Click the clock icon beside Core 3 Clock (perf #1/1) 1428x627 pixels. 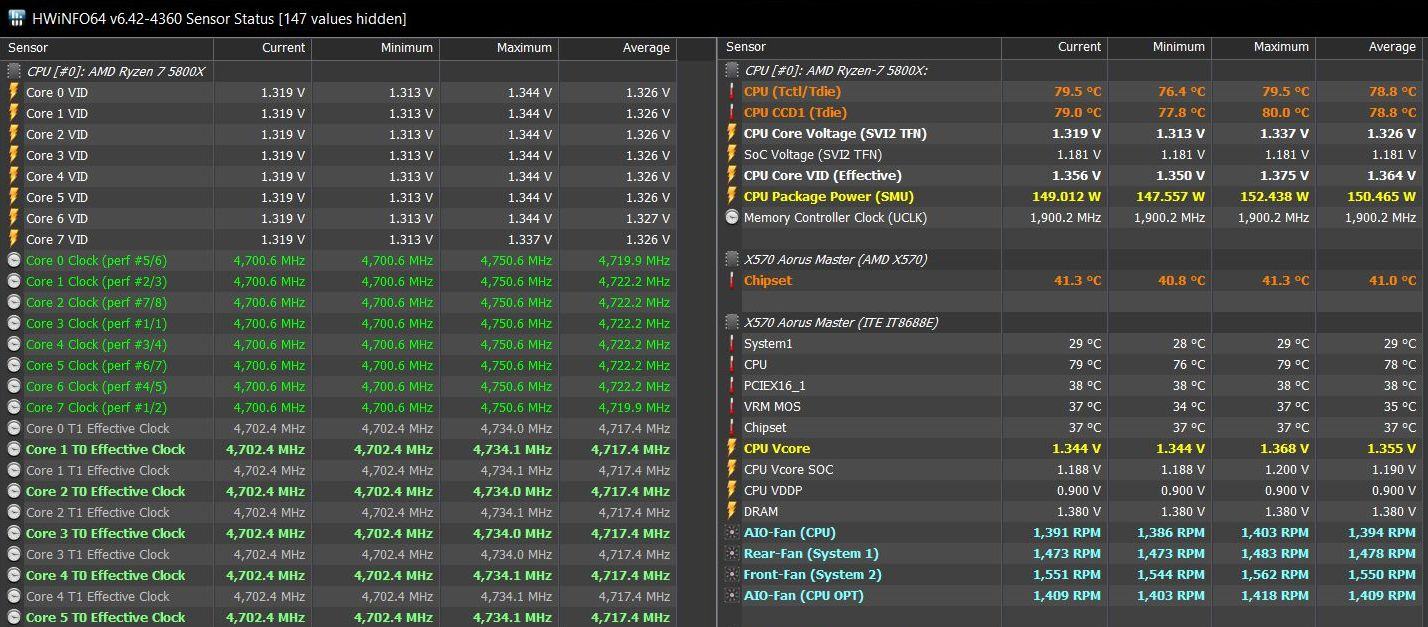click(14, 323)
